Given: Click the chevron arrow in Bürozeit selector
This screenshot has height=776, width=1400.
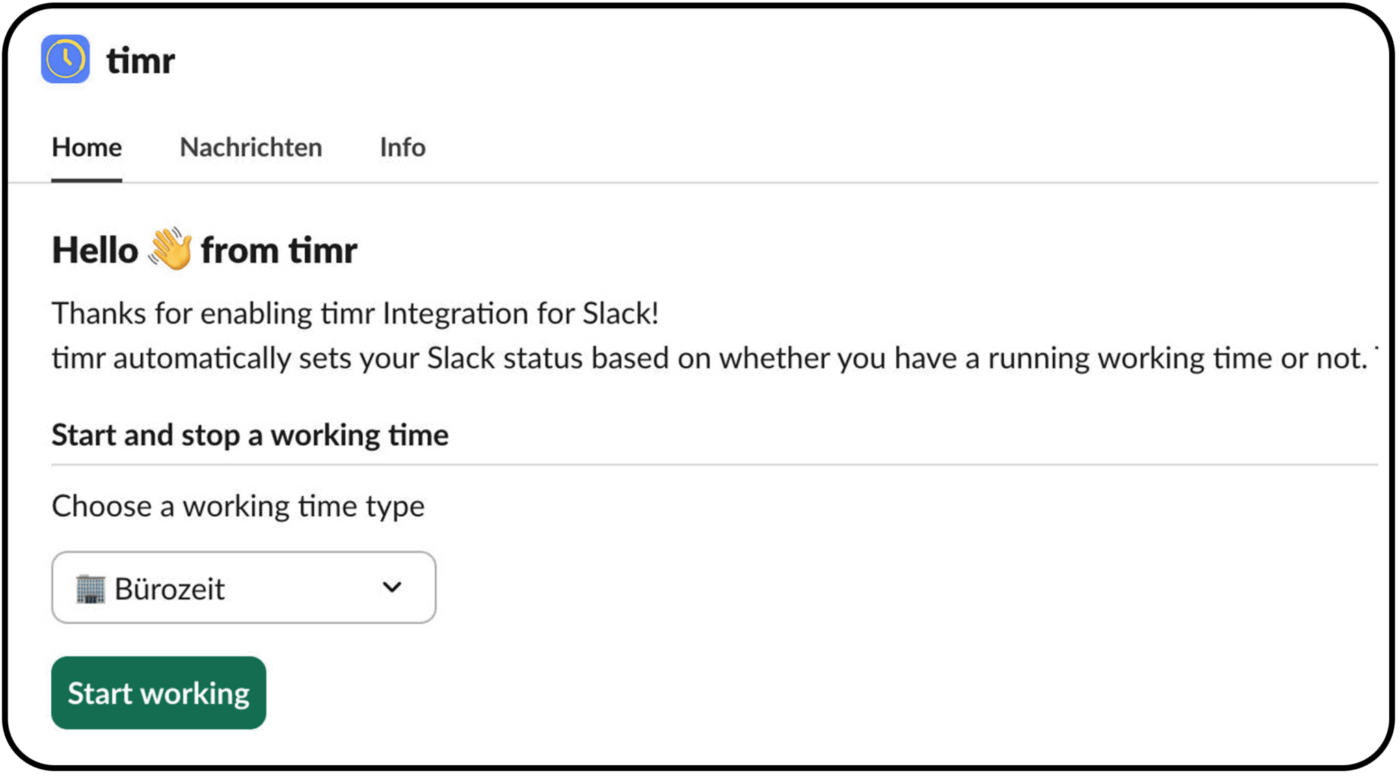Looking at the screenshot, I should pyautogui.click(x=392, y=588).
